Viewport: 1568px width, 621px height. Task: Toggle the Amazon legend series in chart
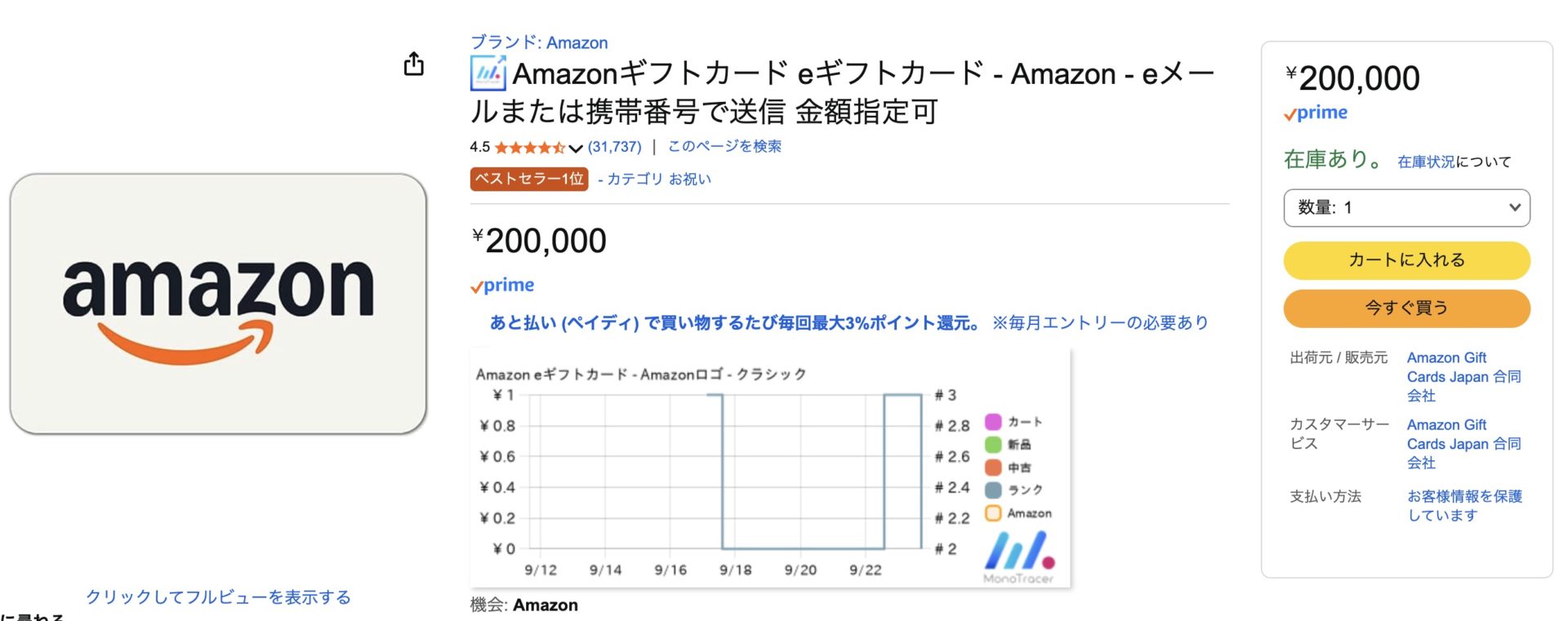1018,513
